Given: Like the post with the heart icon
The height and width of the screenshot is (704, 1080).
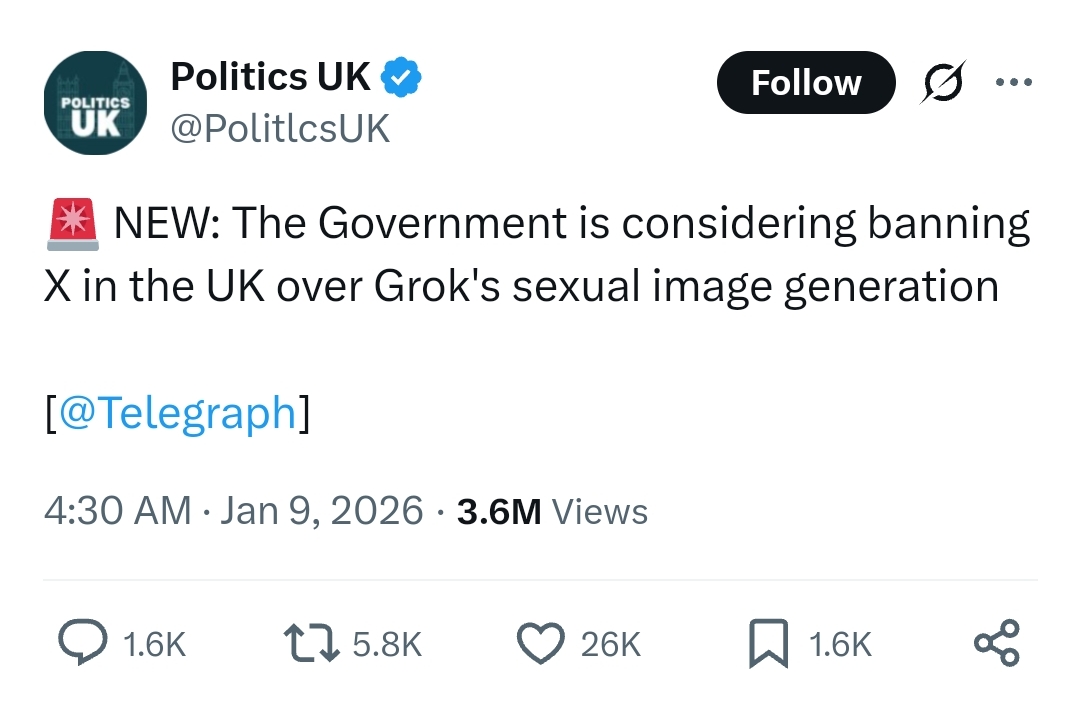Looking at the screenshot, I should (x=540, y=643).
